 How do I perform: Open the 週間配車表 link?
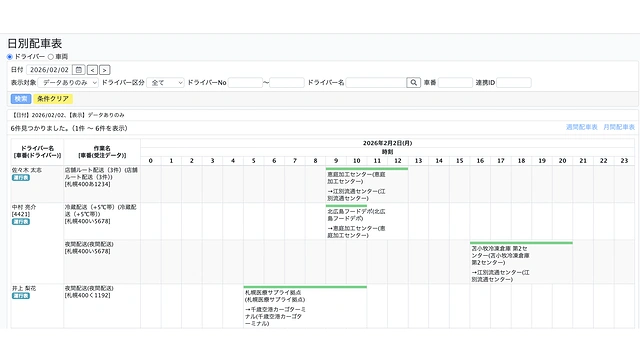(582, 127)
